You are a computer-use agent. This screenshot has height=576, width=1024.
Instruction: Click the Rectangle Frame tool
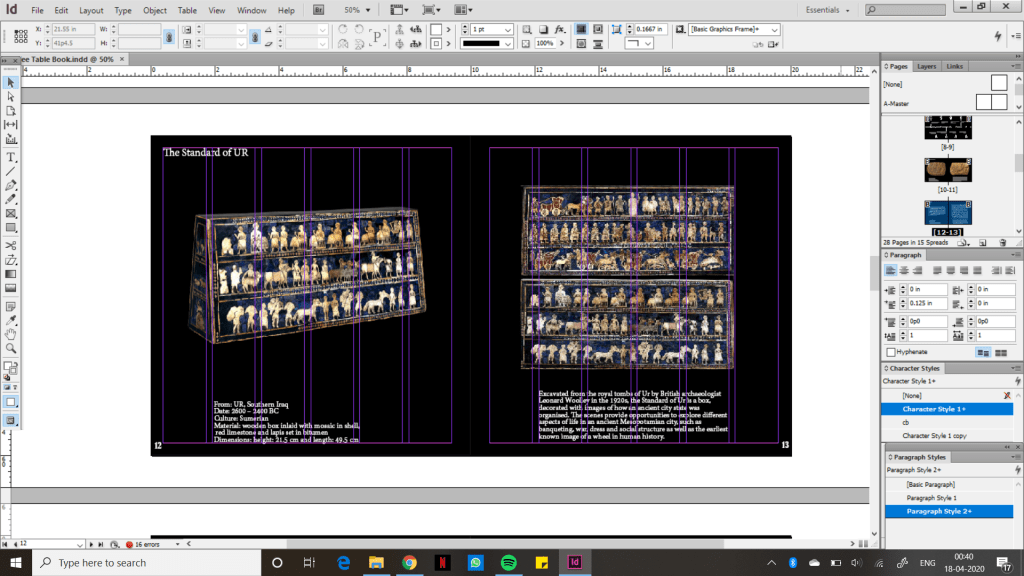tap(11, 214)
